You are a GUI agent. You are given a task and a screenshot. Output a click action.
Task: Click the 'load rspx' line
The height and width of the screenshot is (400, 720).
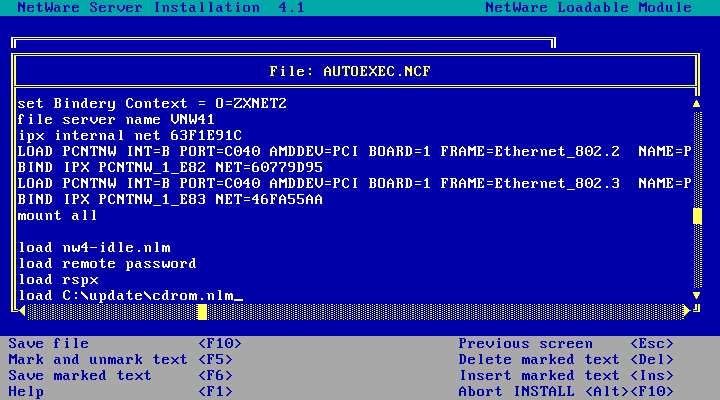tap(58, 280)
